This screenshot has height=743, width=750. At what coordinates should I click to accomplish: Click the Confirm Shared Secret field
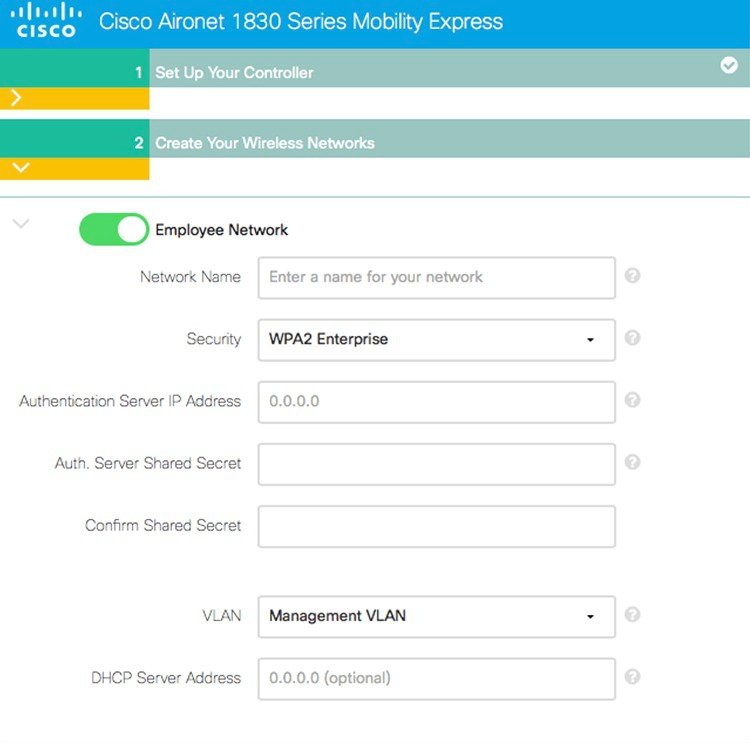click(x=436, y=526)
